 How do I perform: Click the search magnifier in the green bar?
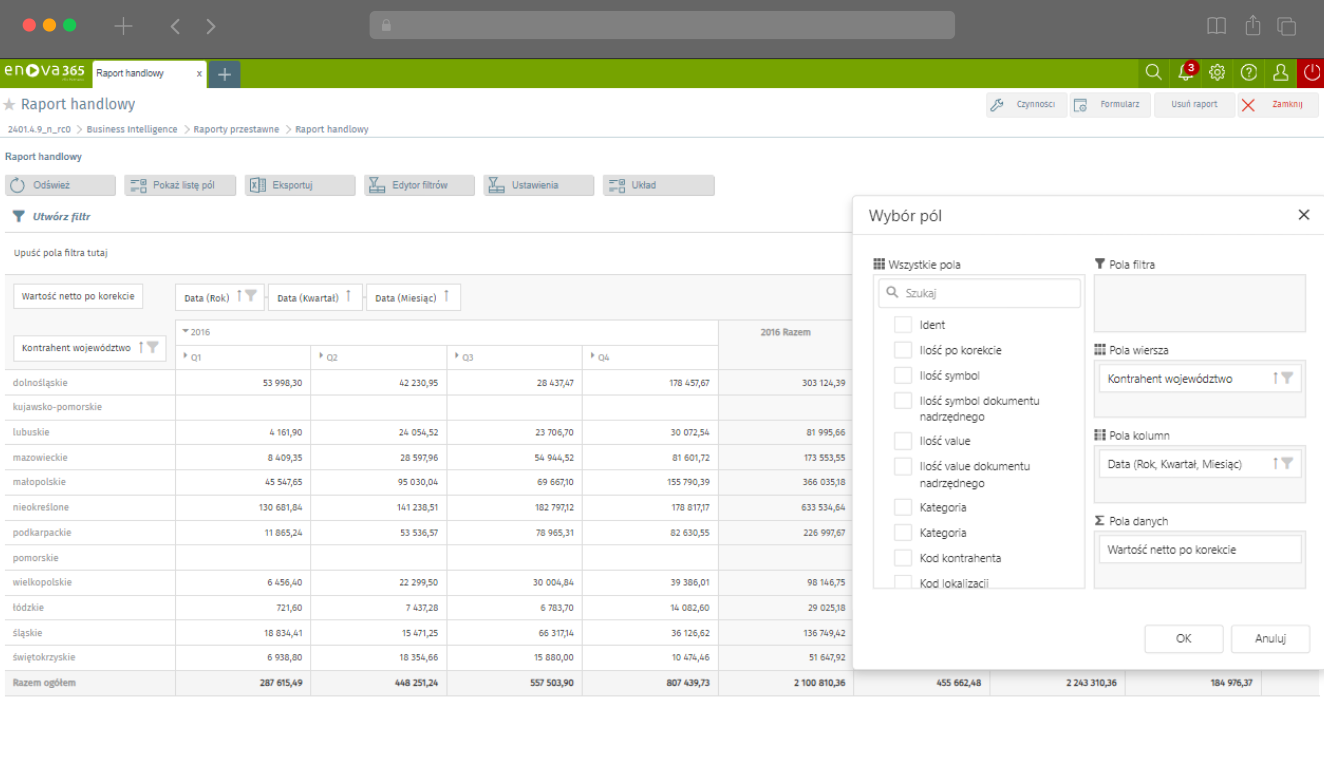tap(1154, 73)
